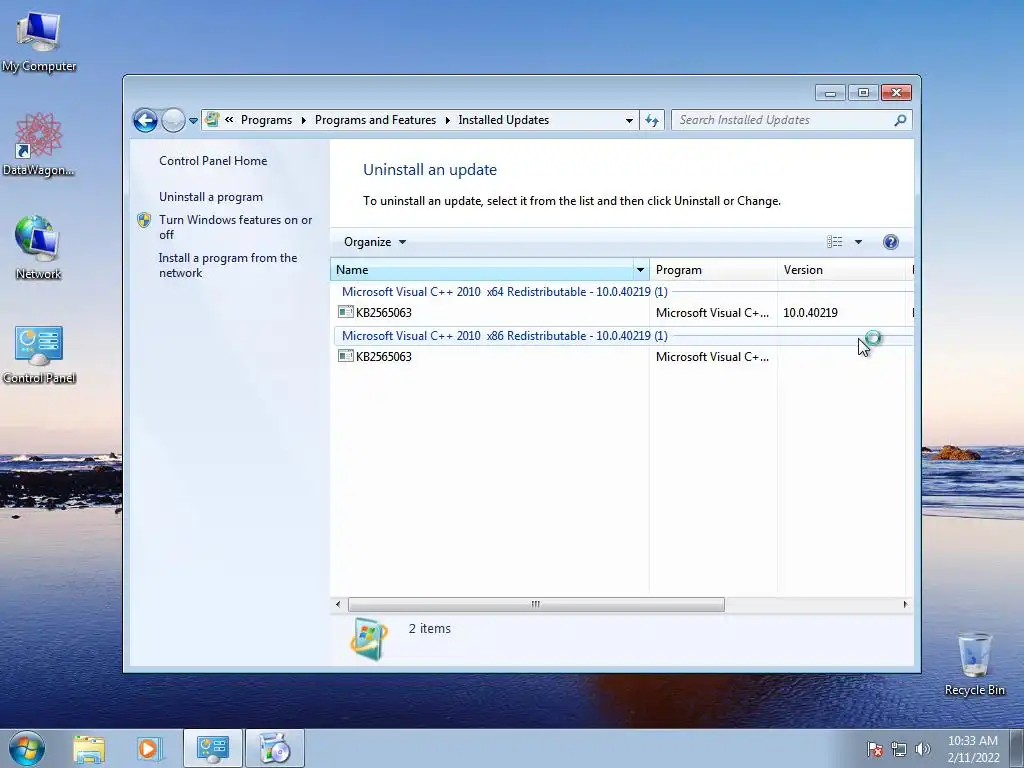Collapse the Visual C++ 2010 x64 group
This screenshot has width=1024, height=768.
click(504, 292)
